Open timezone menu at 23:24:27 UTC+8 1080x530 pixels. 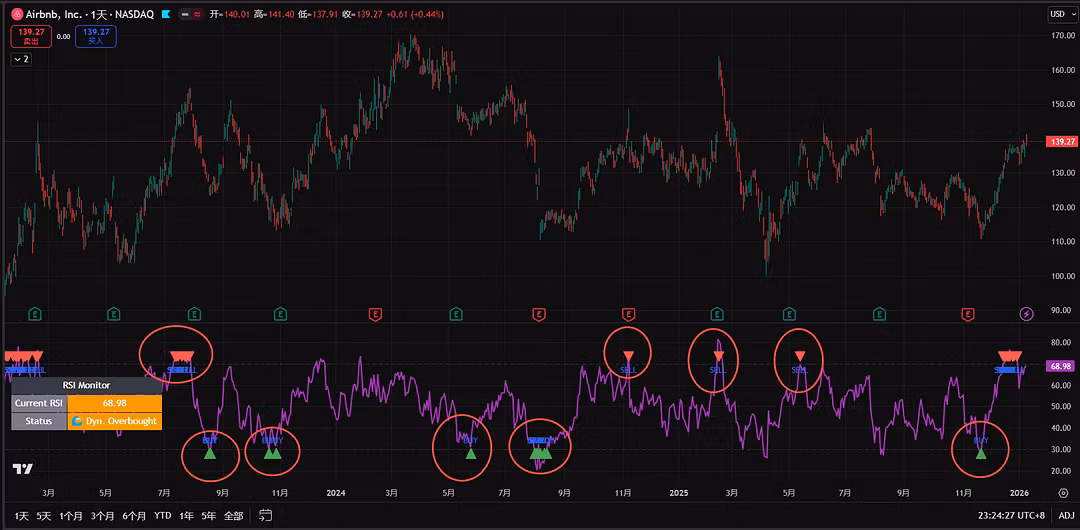click(x=1012, y=515)
